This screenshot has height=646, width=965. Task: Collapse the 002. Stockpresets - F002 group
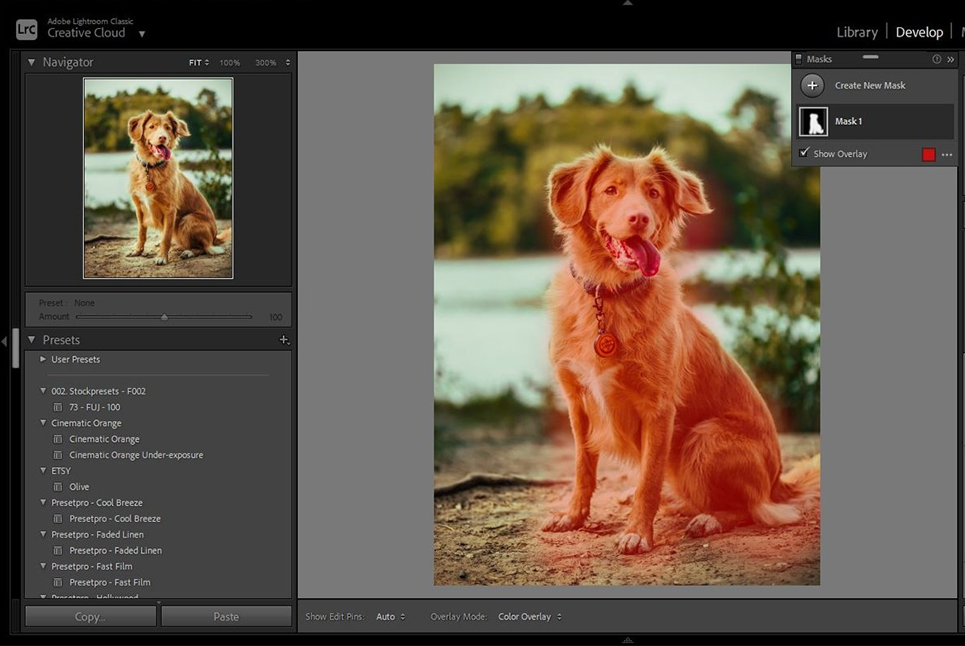pyautogui.click(x=42, y=391)
